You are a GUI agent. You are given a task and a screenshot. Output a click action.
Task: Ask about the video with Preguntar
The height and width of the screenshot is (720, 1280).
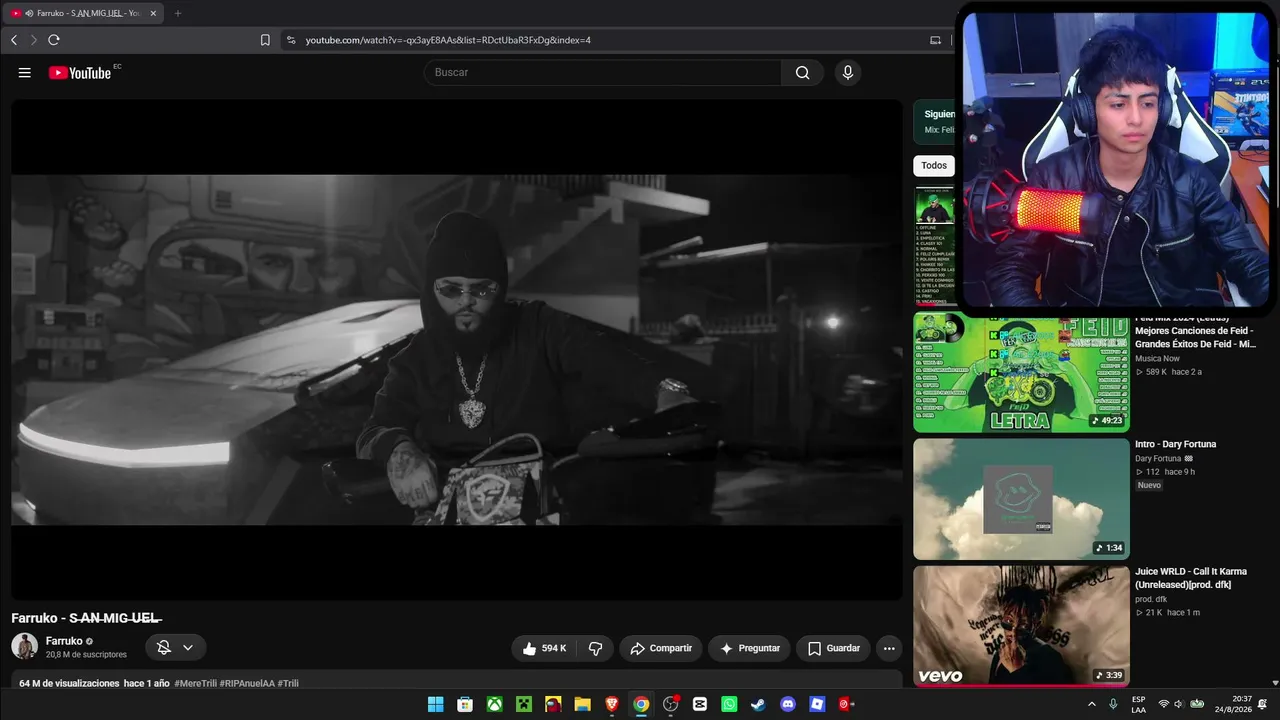click(749, 648)
